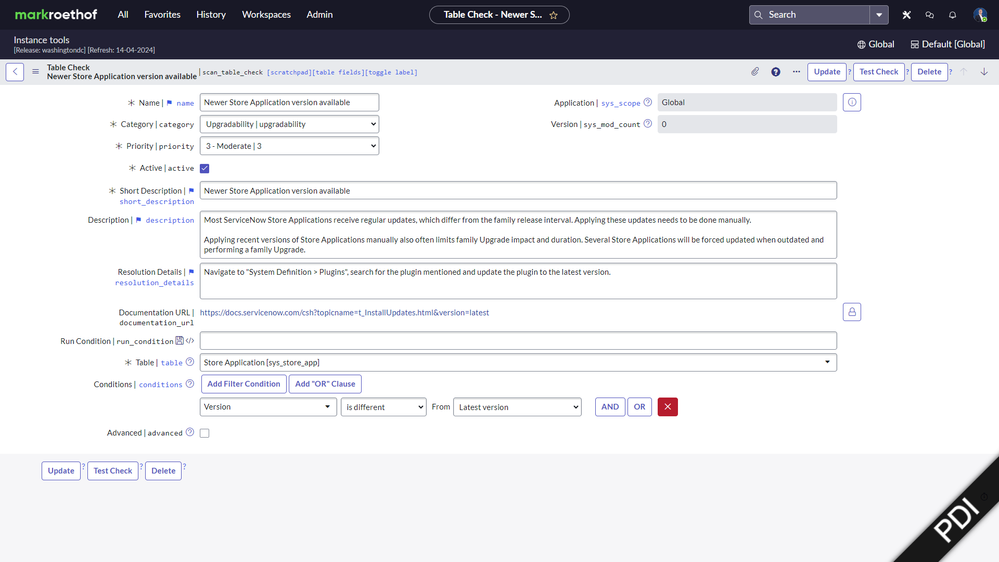Click into the Name input field
999x562 pixels.
289,102
